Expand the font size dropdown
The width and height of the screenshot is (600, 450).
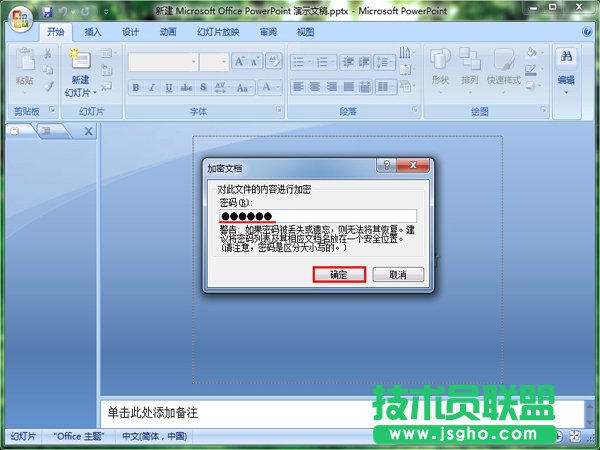tap(223, 63)
